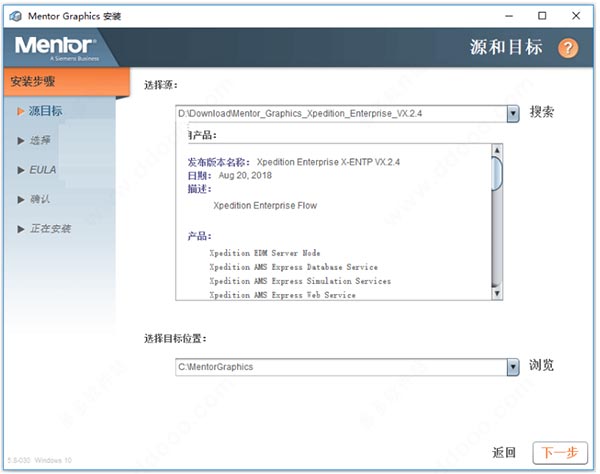Click the 搜索 search button
Screen dimensions: 600x474
click(541, 112)
